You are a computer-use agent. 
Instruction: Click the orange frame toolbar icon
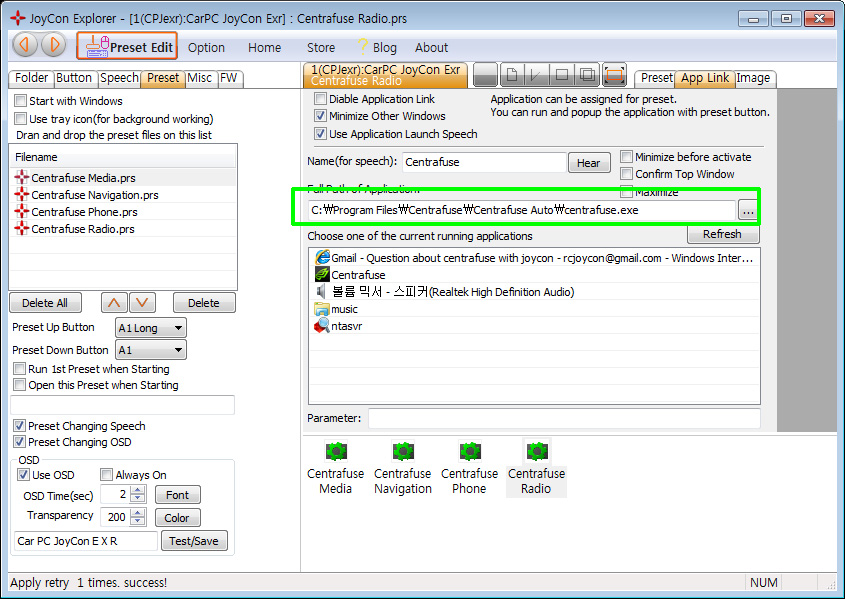pos(614,75)
